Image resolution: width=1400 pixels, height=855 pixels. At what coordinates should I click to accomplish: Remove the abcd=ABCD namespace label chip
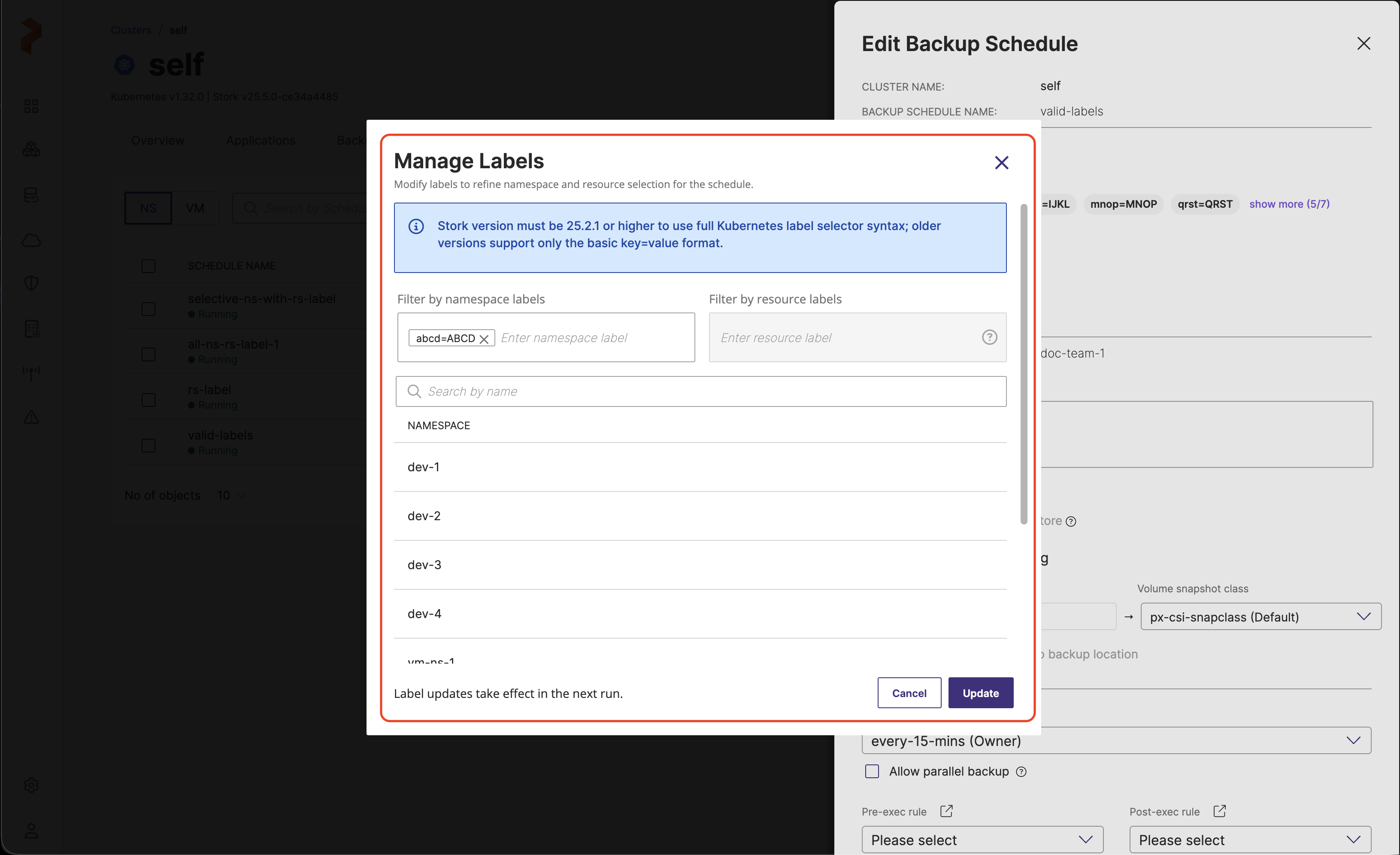point(484,339)
